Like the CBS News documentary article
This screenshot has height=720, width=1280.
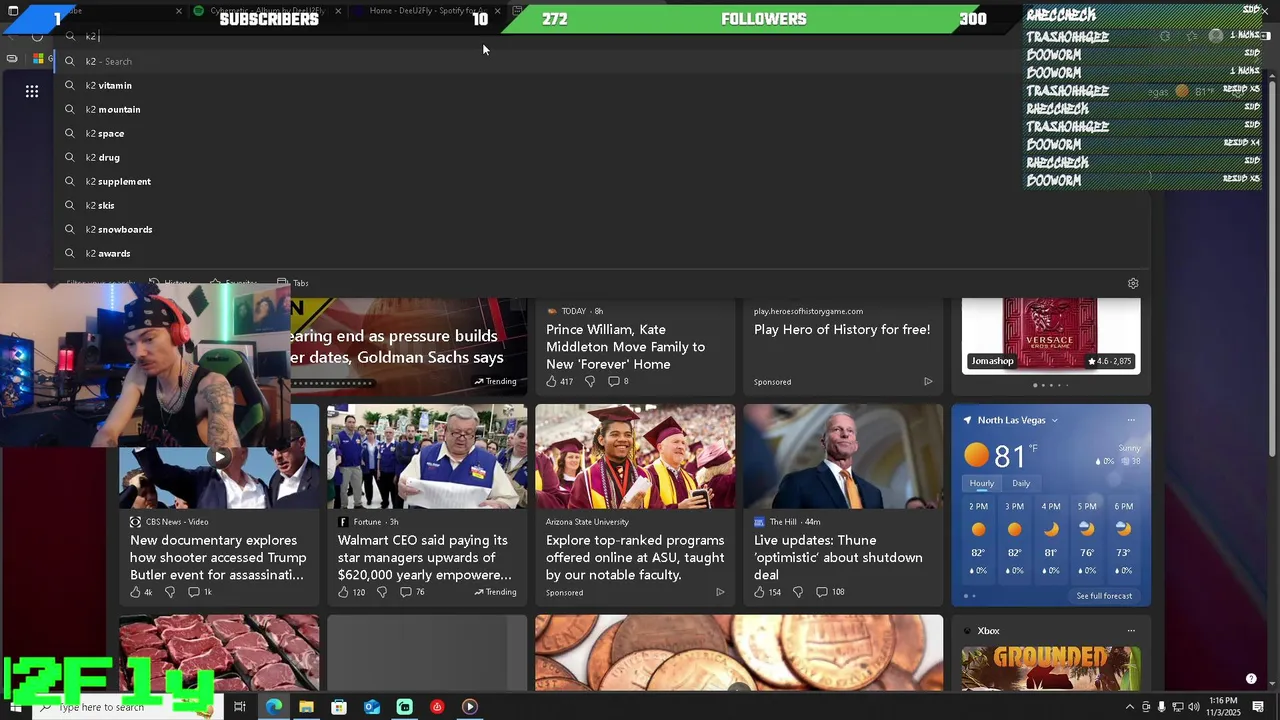(141, 592)
